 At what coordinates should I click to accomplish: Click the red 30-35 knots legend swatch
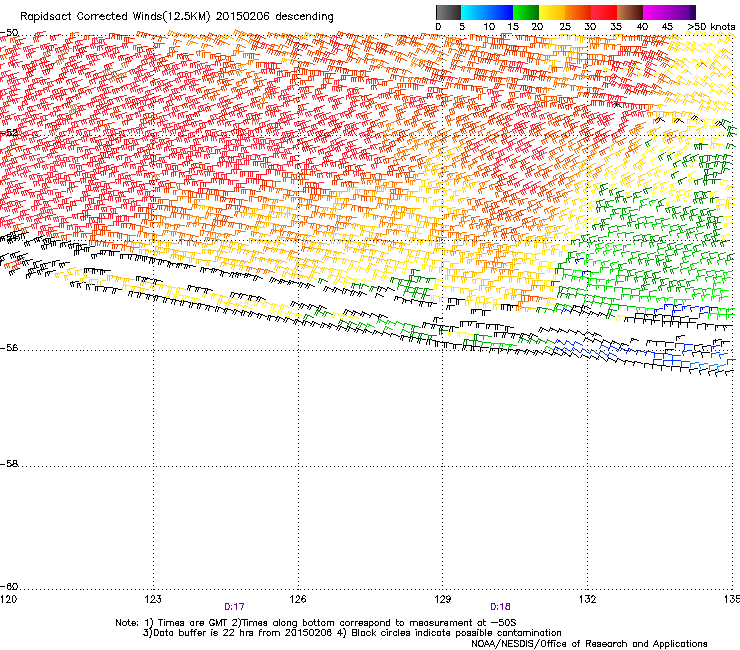604,12
